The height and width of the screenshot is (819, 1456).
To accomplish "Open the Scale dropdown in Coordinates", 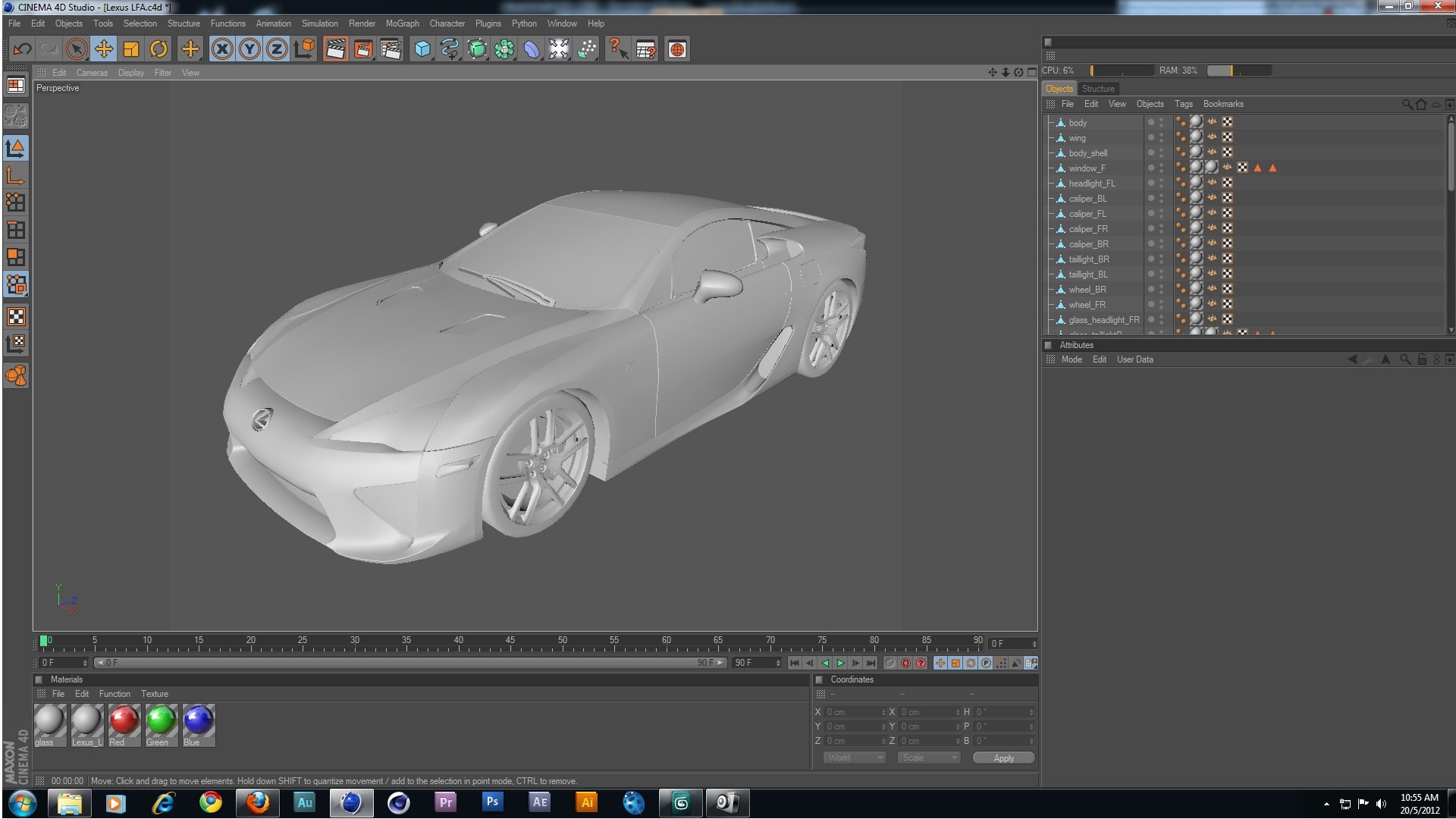I will click(929, 758).
